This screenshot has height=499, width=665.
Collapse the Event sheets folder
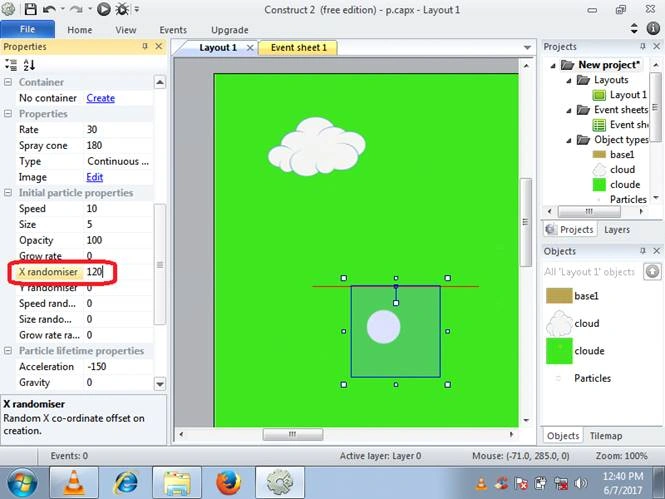click(569, 111)
